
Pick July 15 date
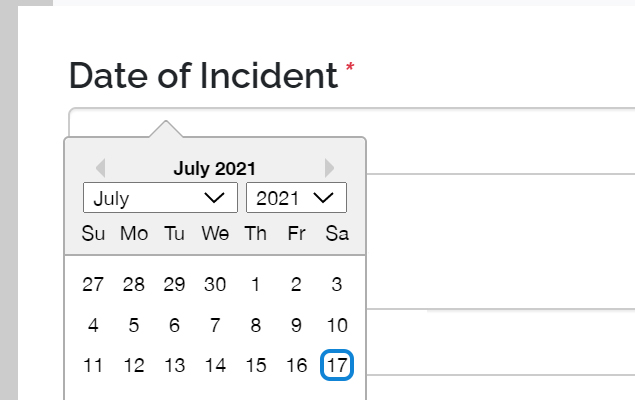pyautogui.click(x=256, y=365)
